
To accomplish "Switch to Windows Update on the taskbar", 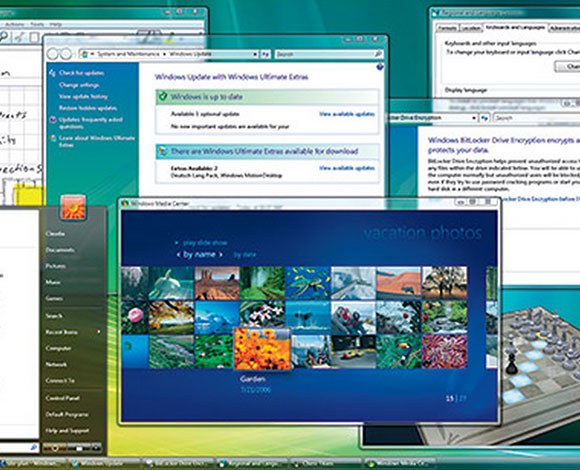I will click(105, 463).
